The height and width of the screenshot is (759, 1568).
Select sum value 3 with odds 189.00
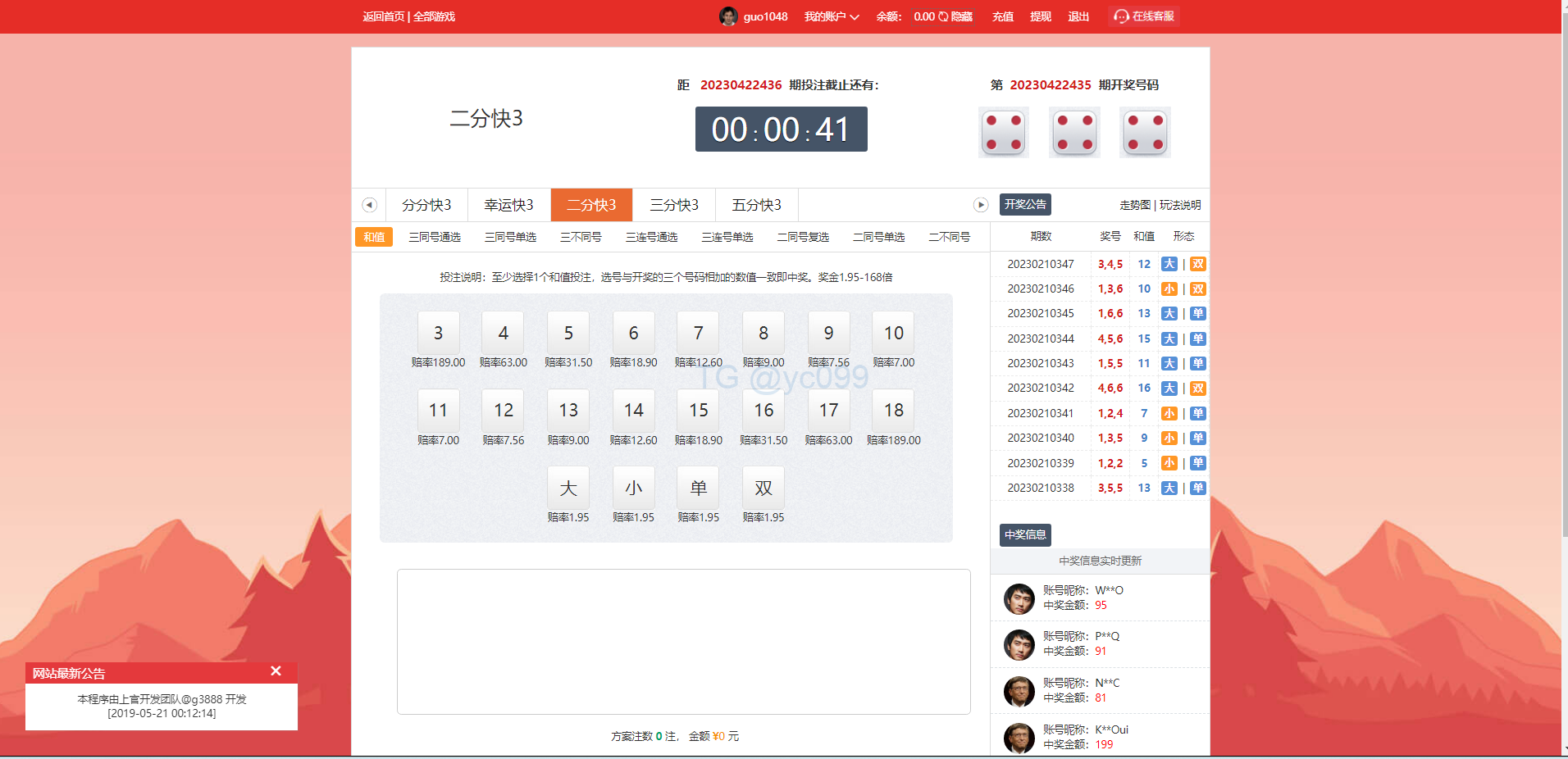tap(438, 333)
